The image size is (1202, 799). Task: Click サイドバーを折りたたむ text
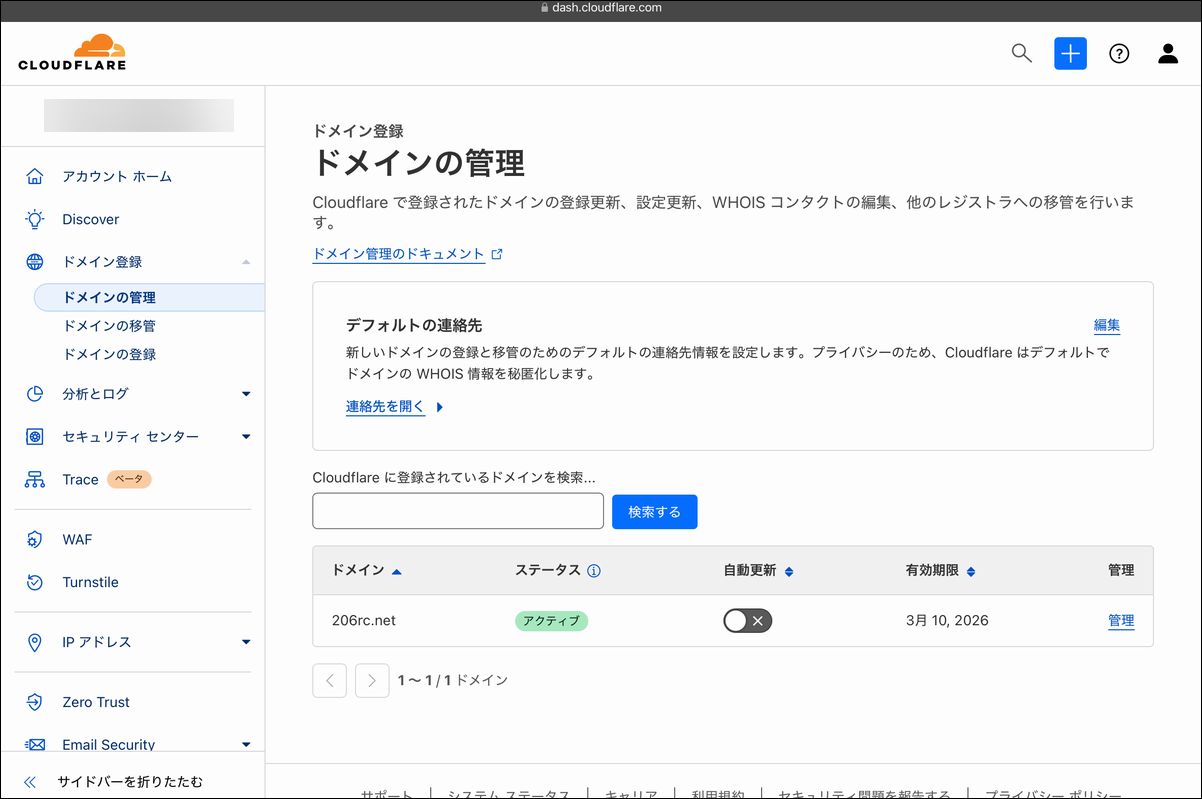click(x=130, y=782)
